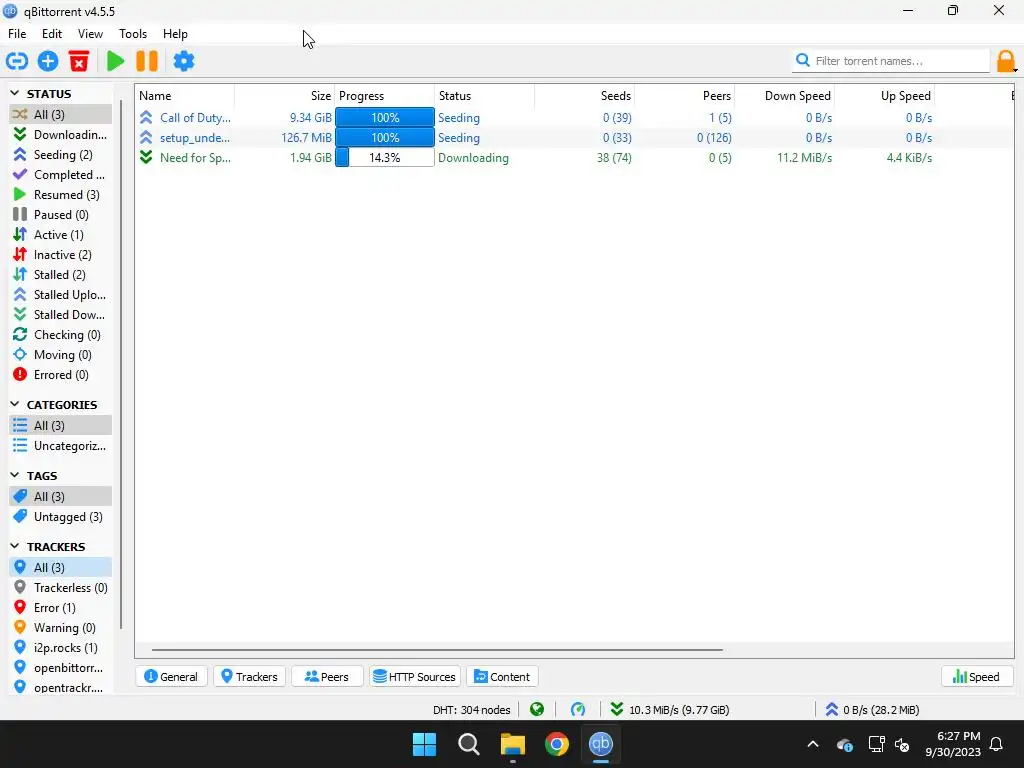This screenshot has height=768, width=1024.
Task: Select the Active (1) status filter
Action: pos(61,234)
